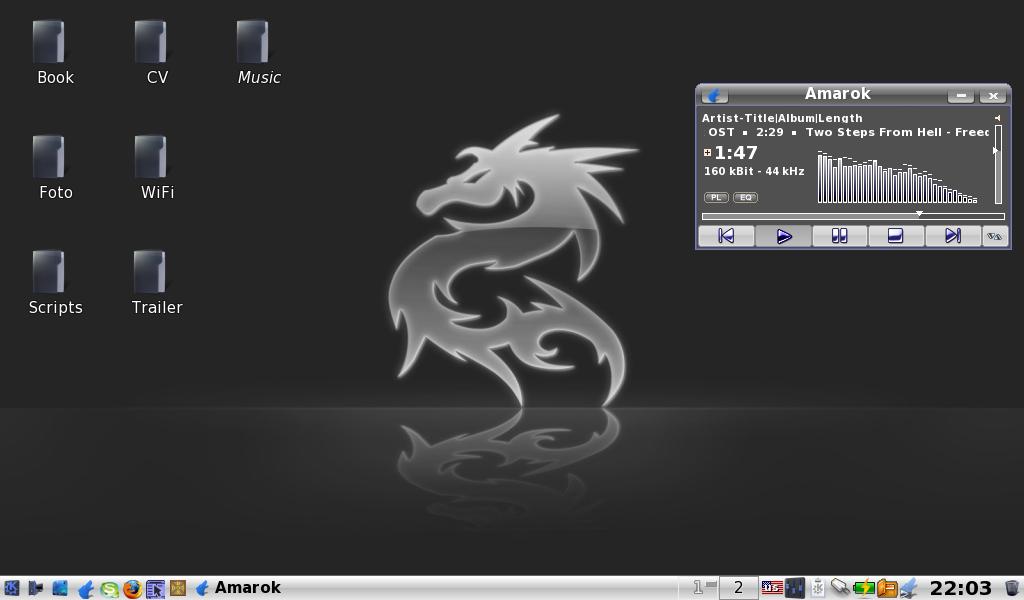Click the '160 kBit - 44 kHz' text
This screenshot has height=600, width=1024.
(754, 171)
